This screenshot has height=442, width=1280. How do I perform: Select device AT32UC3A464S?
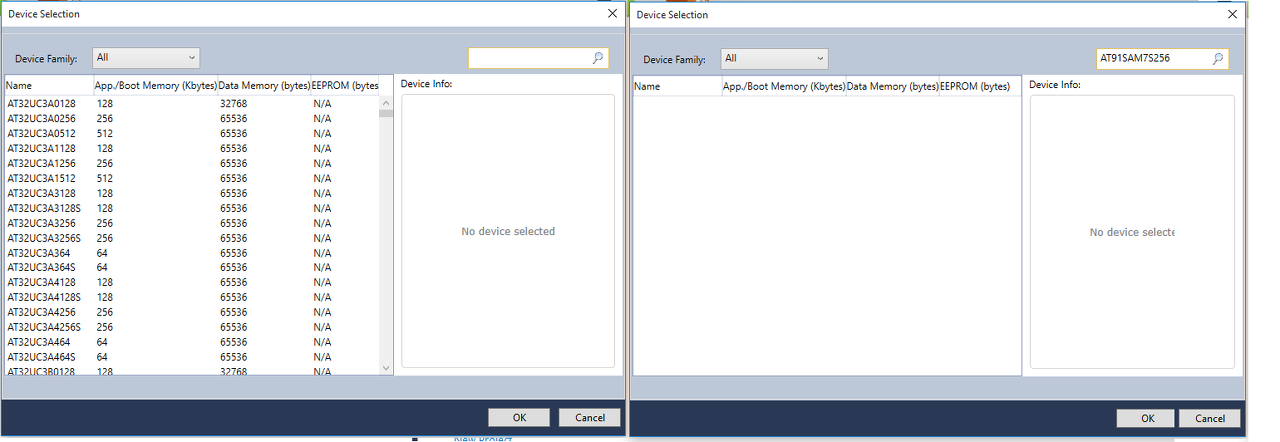(x=190, y=357)
